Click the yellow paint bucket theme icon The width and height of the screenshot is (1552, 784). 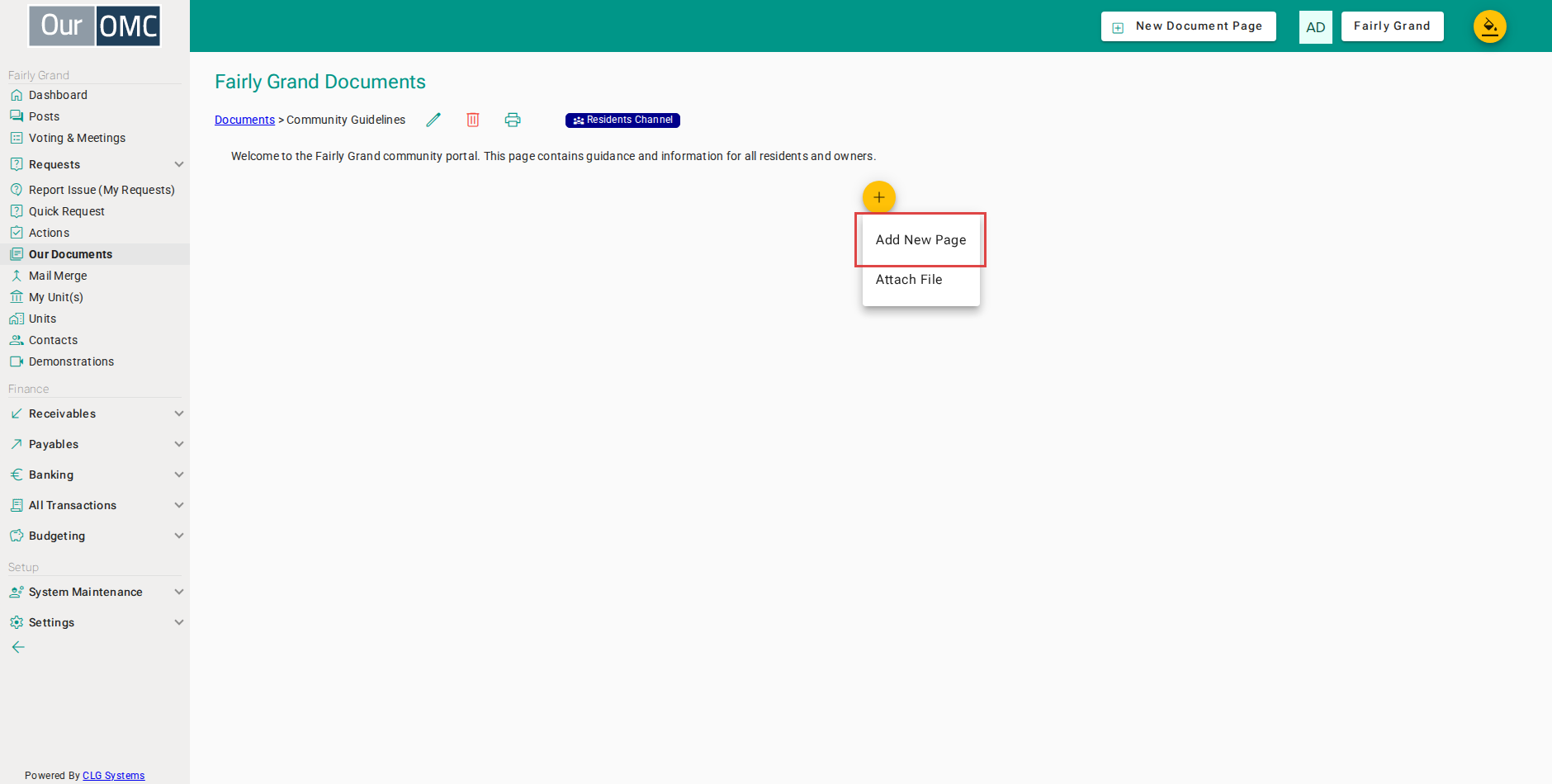1490,26
